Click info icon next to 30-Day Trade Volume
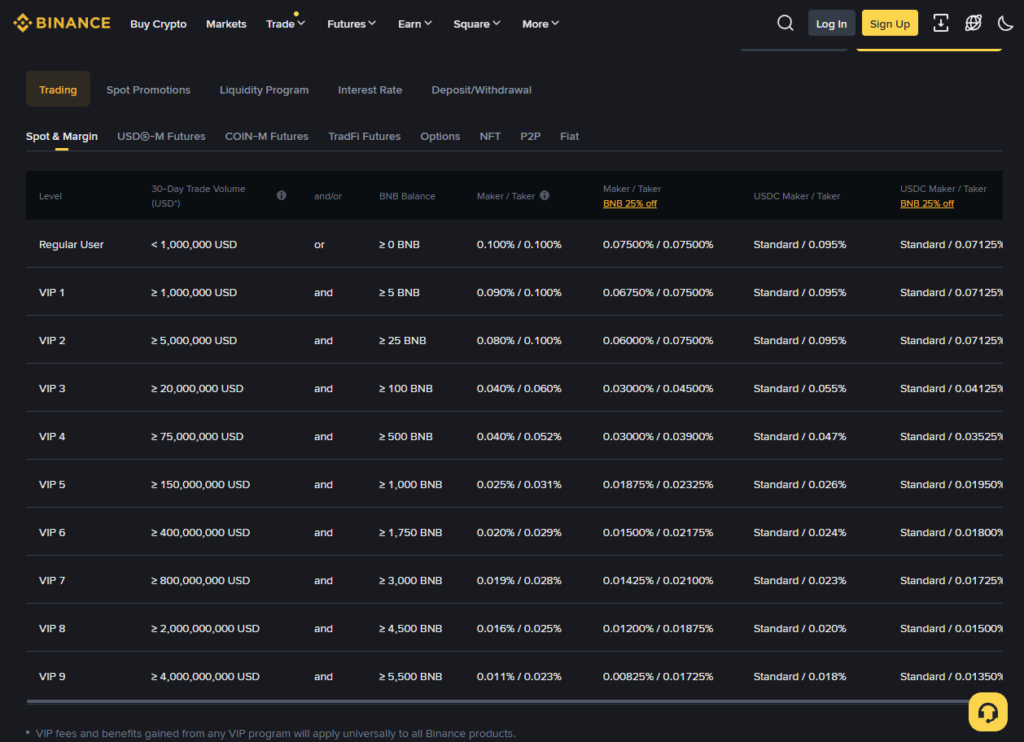Viewport: 1024px width, 742px height. coord(281,195)
